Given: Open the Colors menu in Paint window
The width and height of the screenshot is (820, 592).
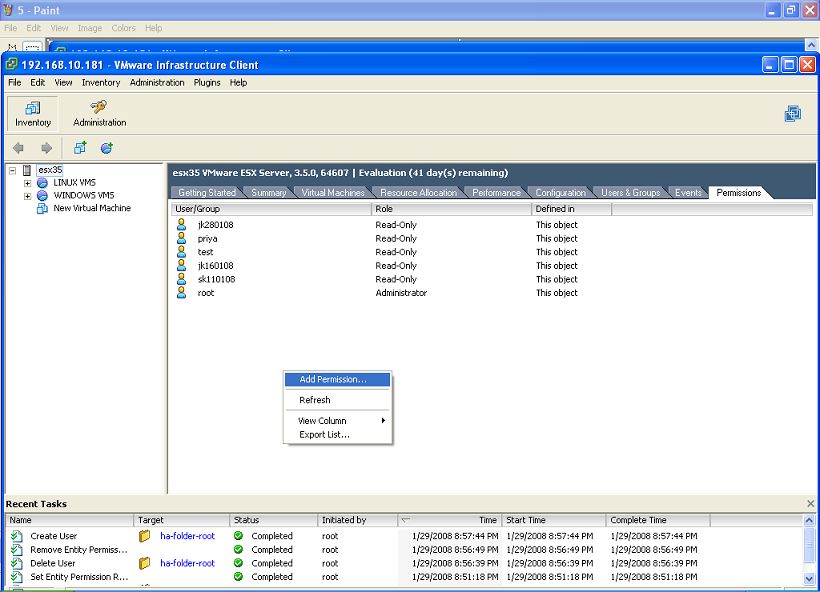Looking at the screenshot, I should pyautogui.click(x=123, y=28).
